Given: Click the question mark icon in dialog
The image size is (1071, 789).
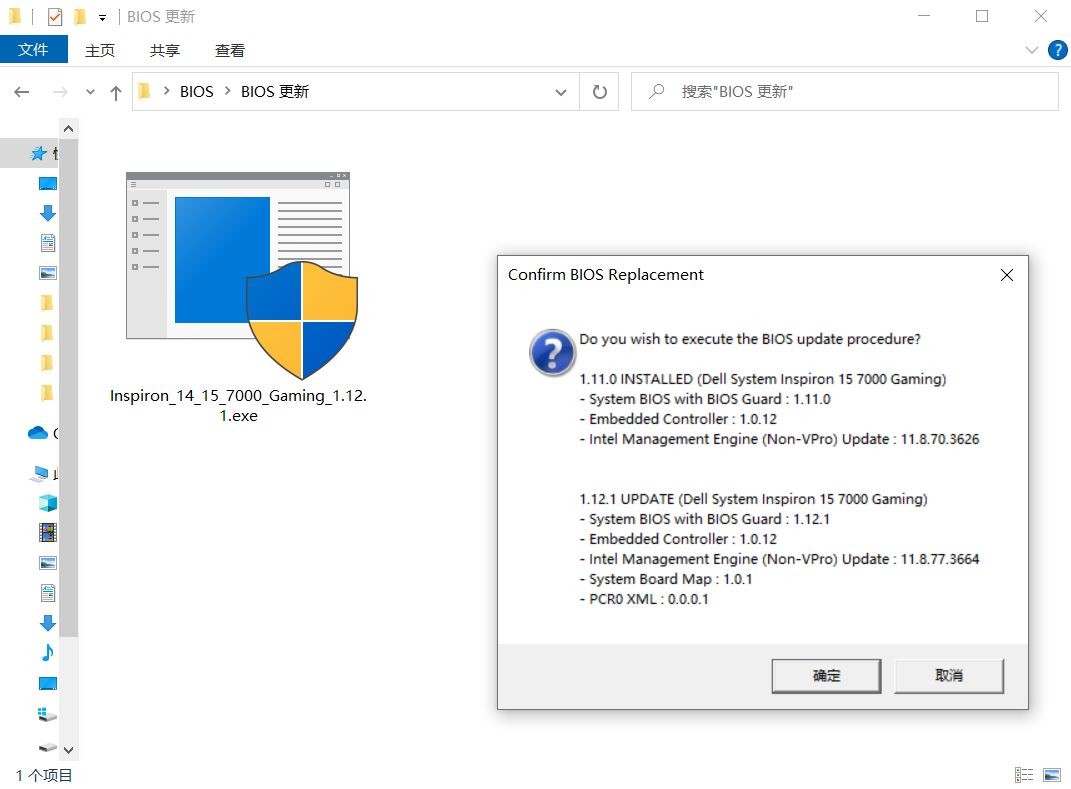Looking at the screenshot, I should pos(552,352).
